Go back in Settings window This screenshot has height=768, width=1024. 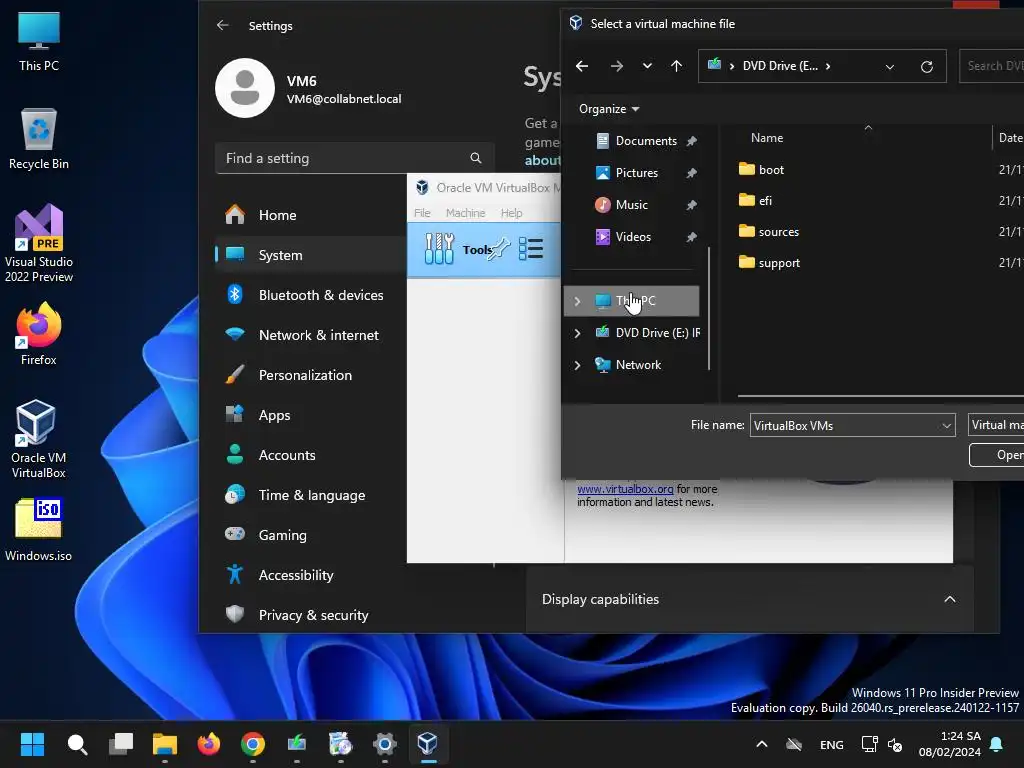pyautogui.click(x=223, y=25)
